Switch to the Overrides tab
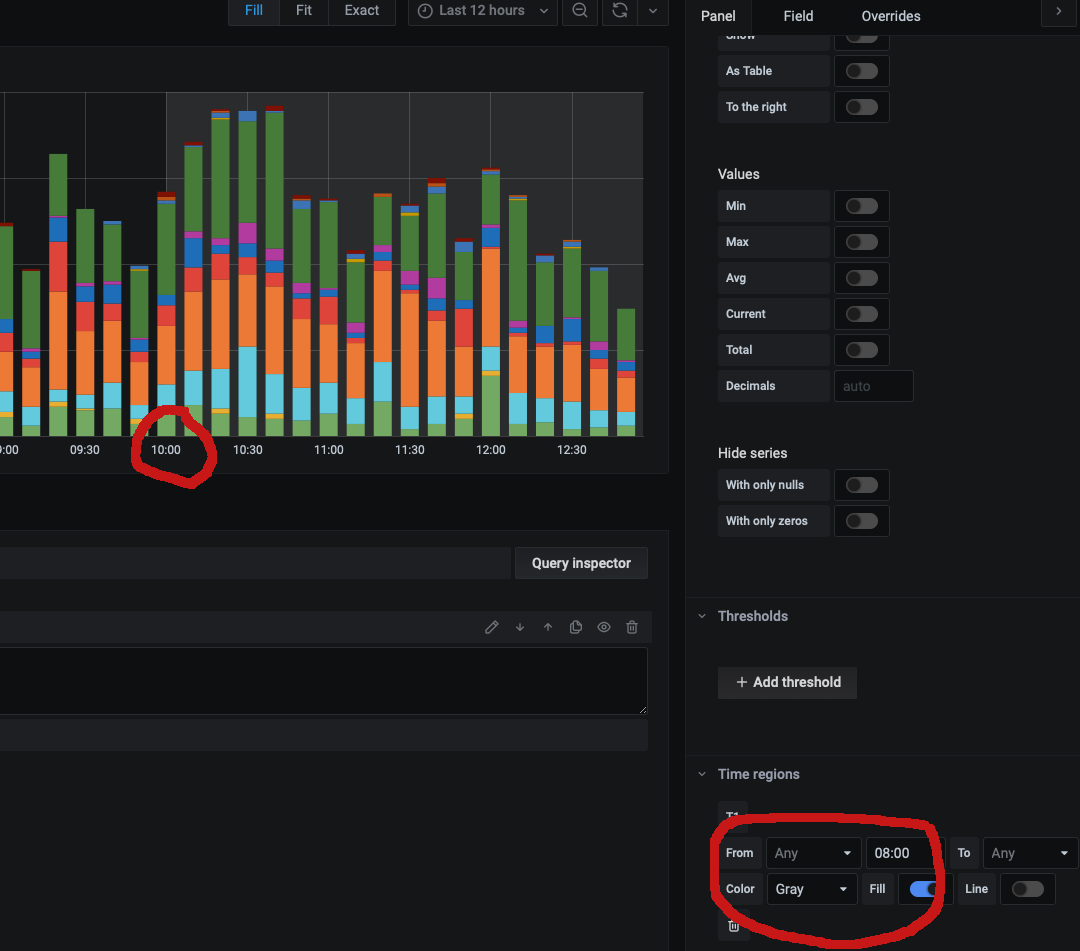Image resolution: width=1080 pixels, height=951 pixels. pos(889,16)
